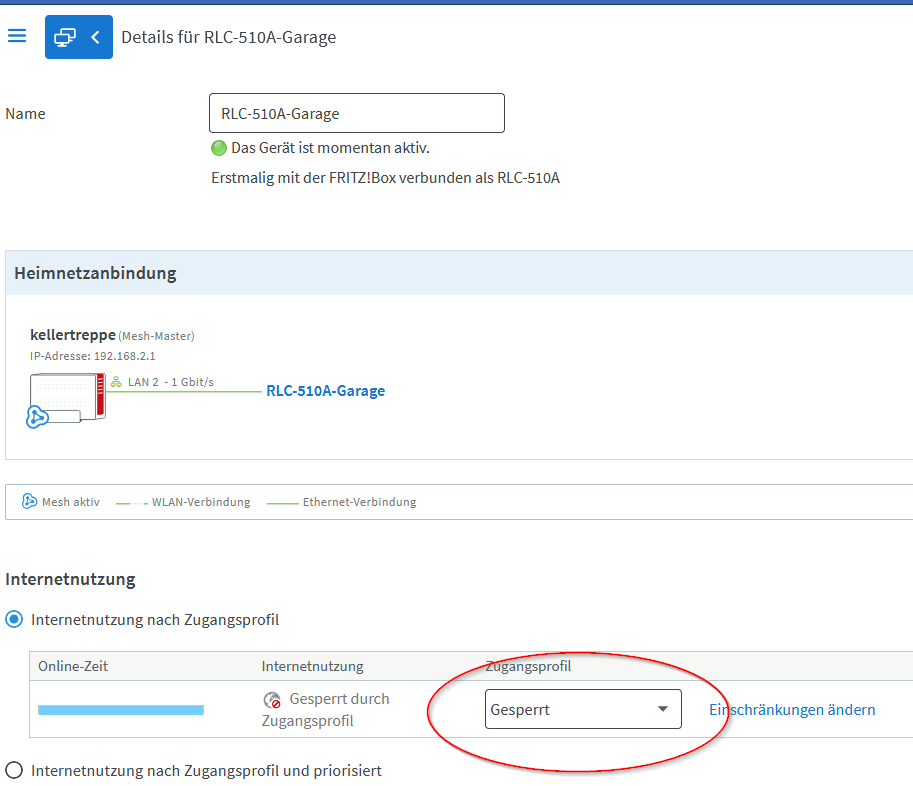Click the Mesh aktiv legend icon
This screenshot has height=786, width=913.
coord(29,501)
